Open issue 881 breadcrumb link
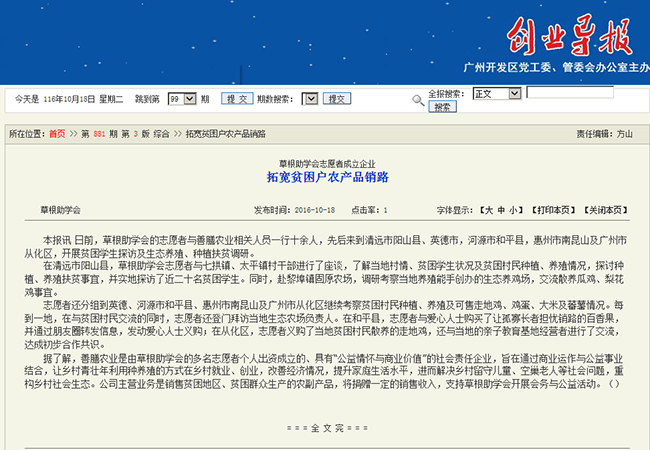Screen dimensions: 650x450 pos(99,133)
